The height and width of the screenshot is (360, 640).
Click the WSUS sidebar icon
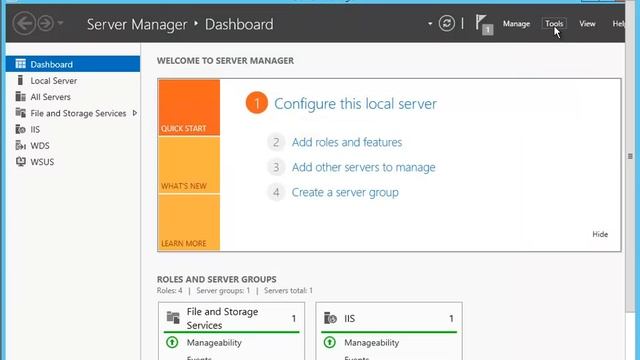[x=20, y=161]
